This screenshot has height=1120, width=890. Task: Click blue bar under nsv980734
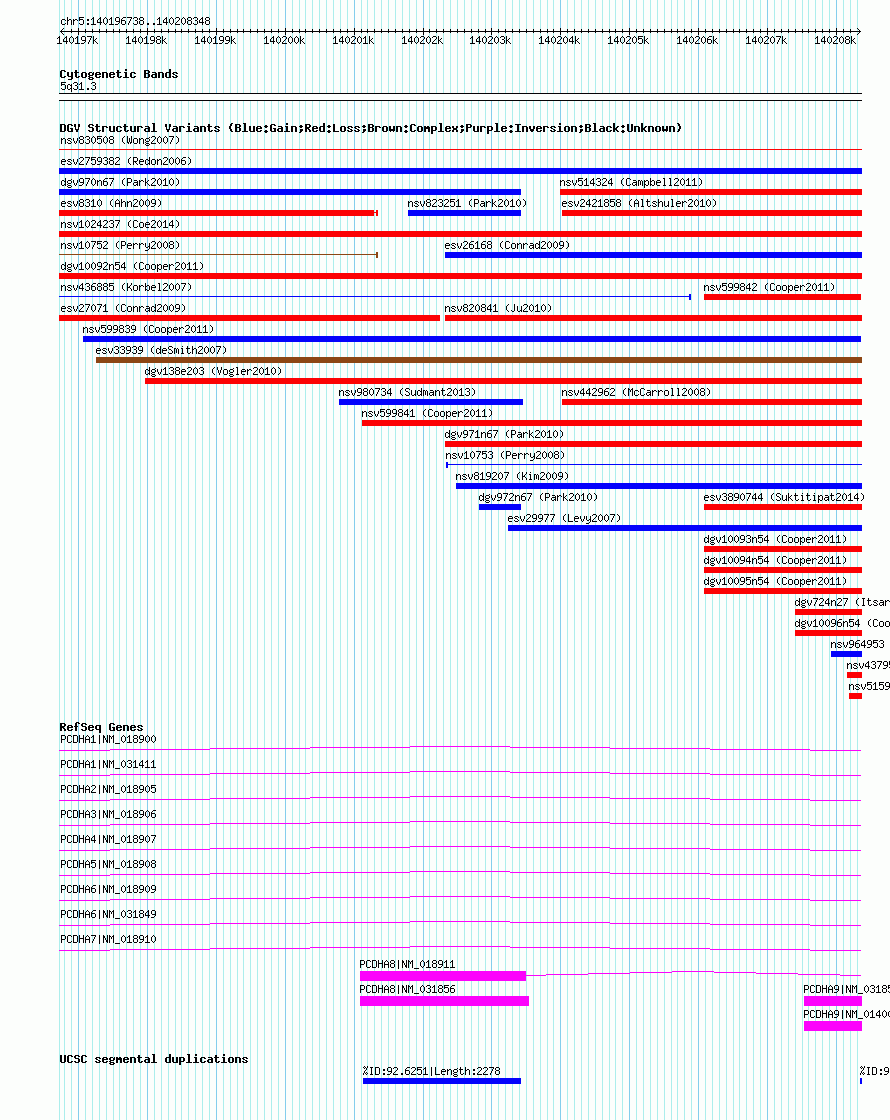tap(431, 402)
